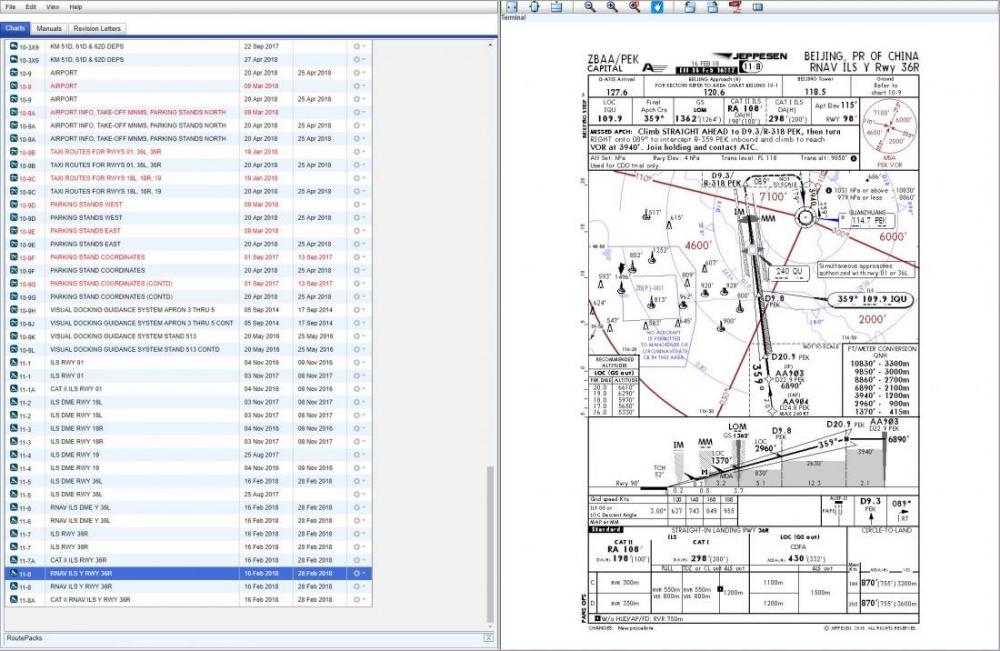Click the chart list vertical scrollbar thumb
Viewport: 1000px width, 651px height.
(490, 545)
